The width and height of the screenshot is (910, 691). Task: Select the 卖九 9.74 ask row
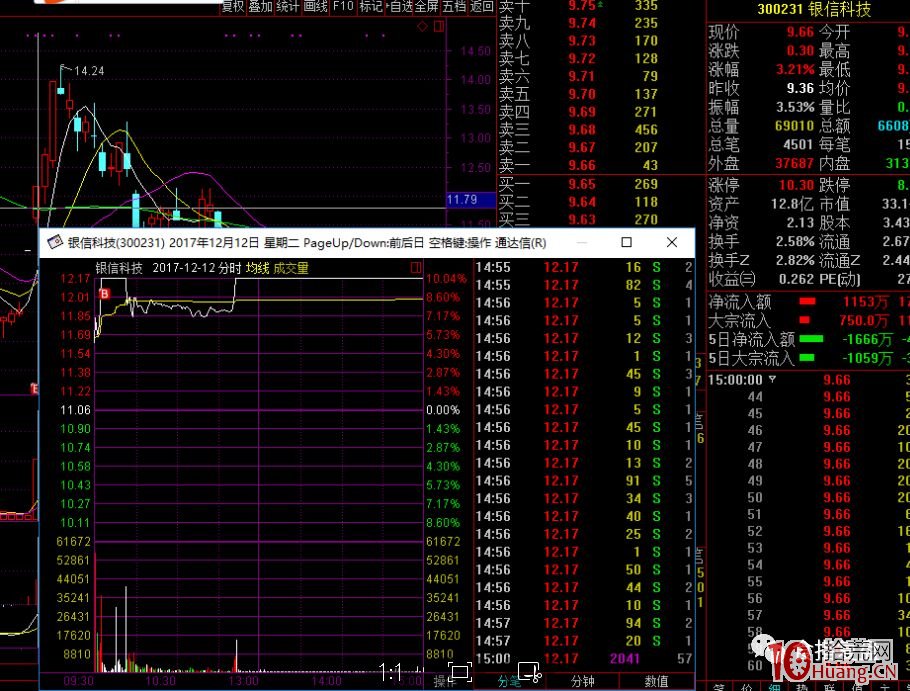pyautogui.click(x=601, y=23)
